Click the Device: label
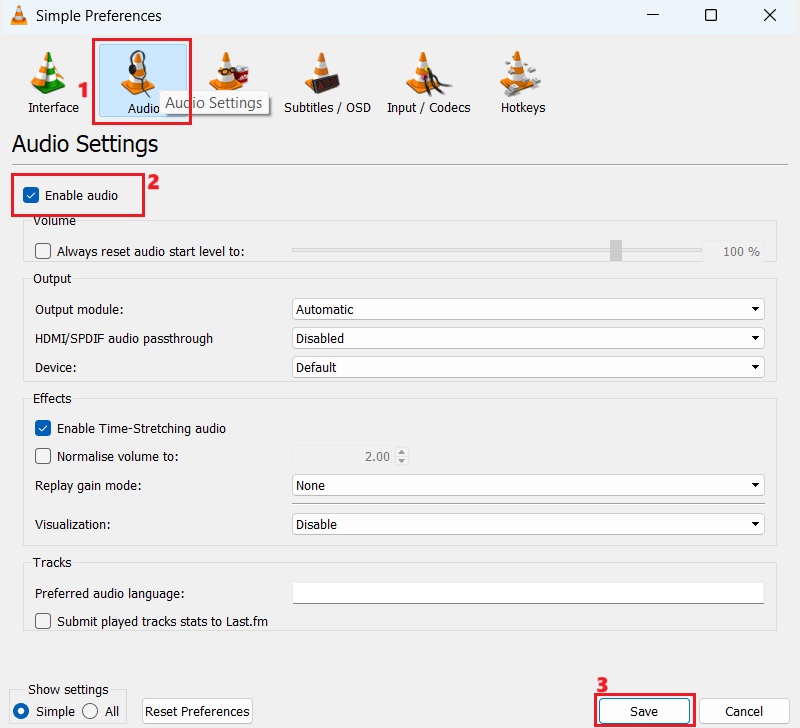This screenshot has width=800, height=728. tap(56, 368)
